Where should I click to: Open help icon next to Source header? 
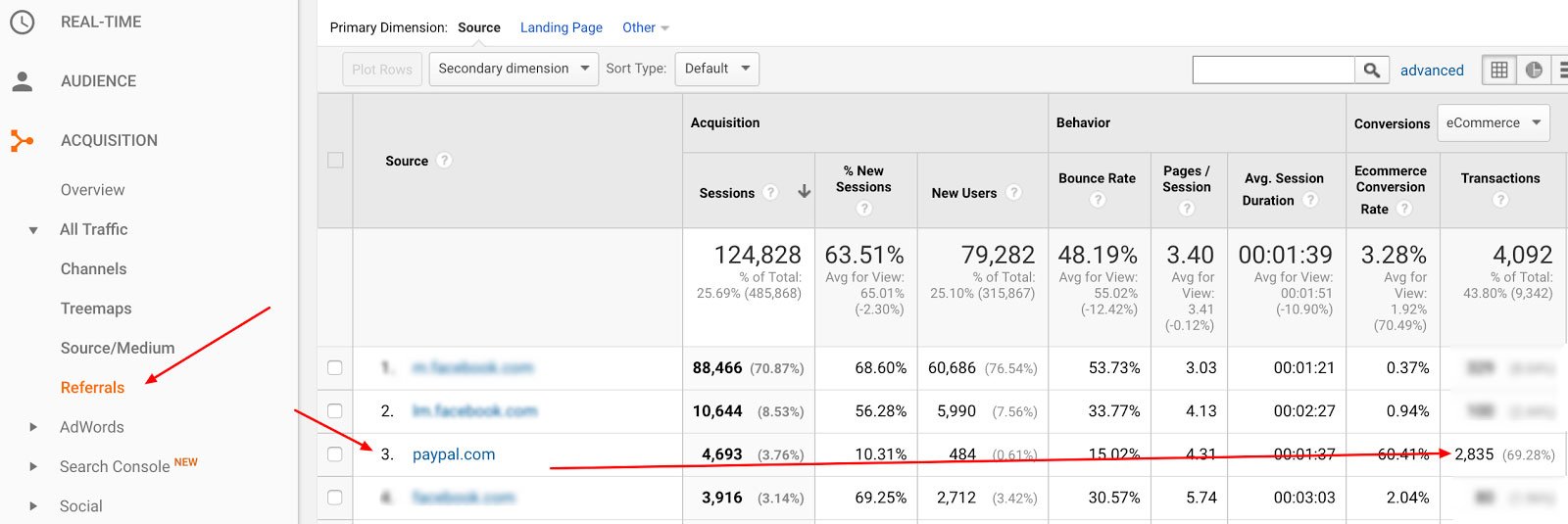coord(444,160)
